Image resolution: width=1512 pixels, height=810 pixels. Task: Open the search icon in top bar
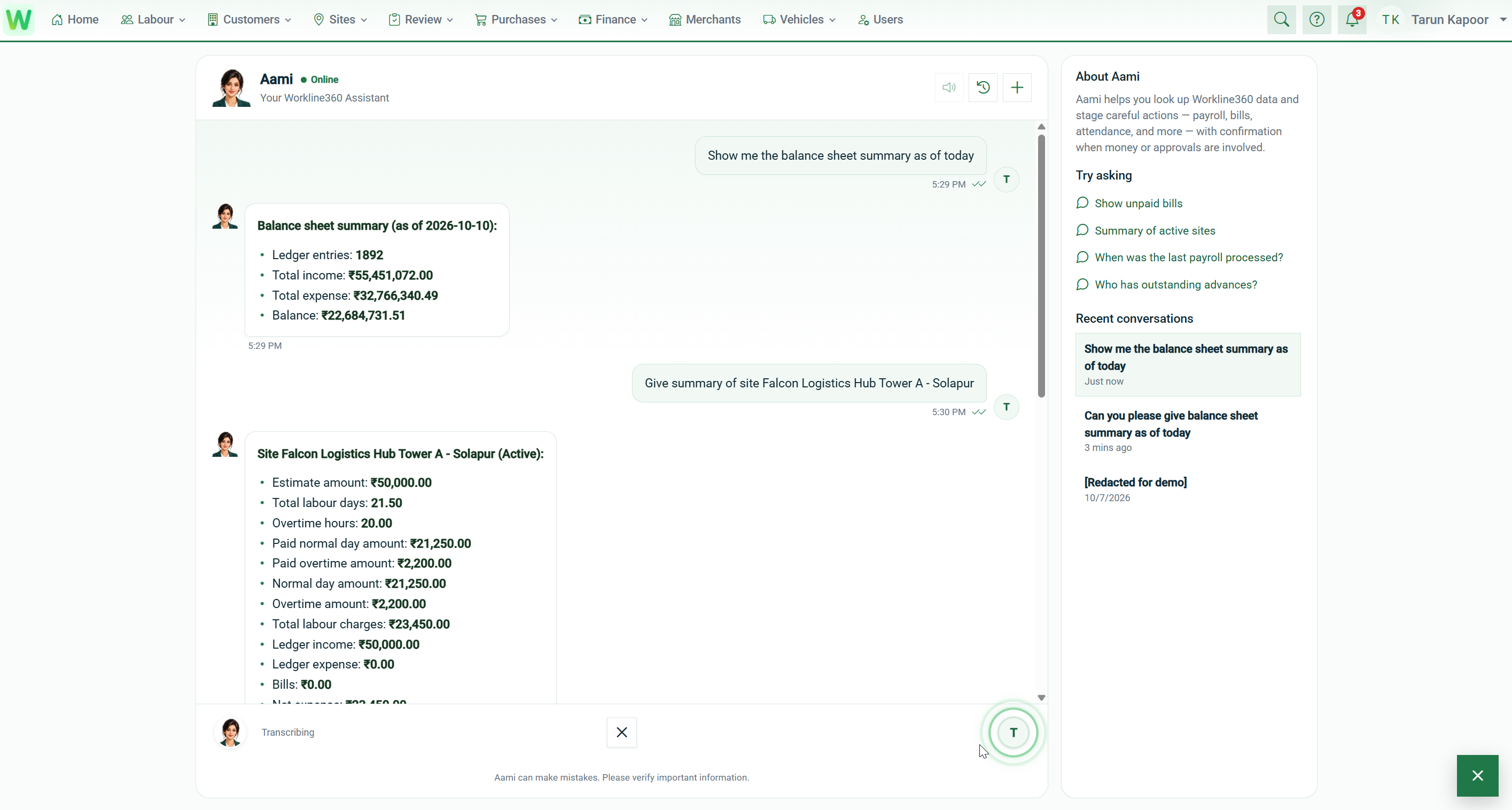pyautogui.click(x=1281, y=19)
